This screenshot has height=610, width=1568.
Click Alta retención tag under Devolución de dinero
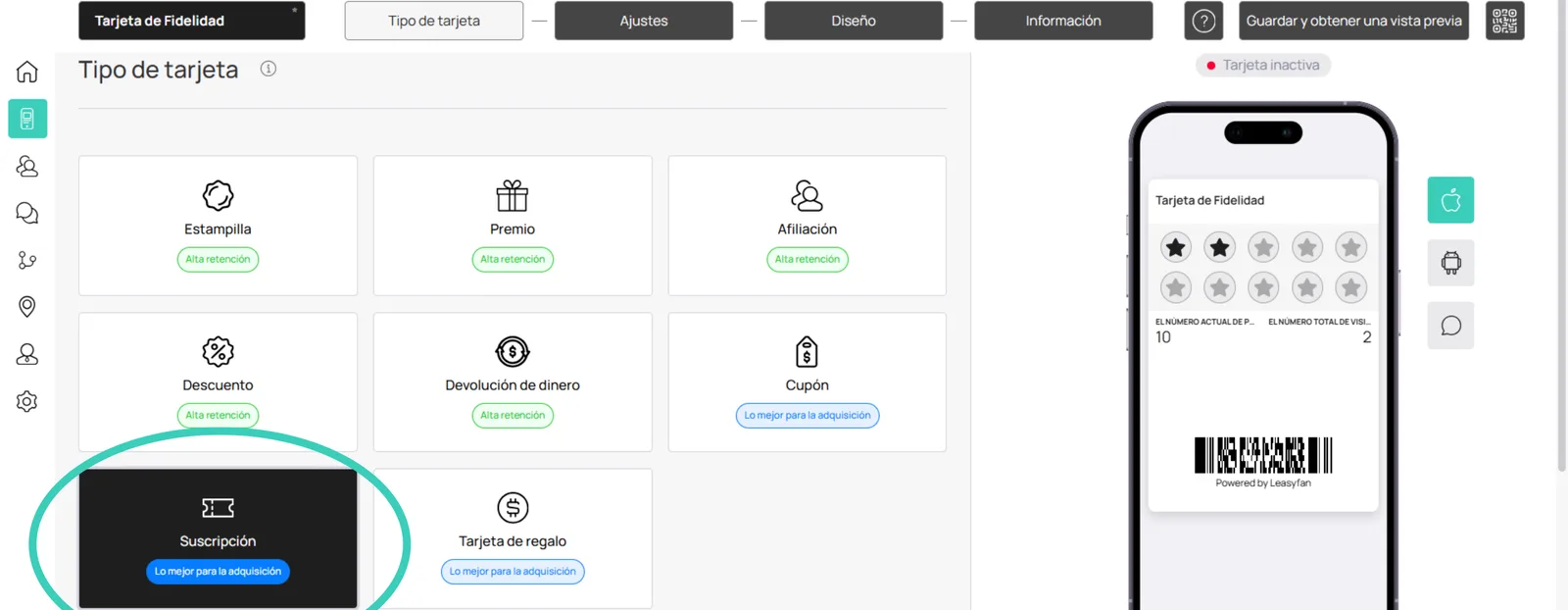(513, 415)
